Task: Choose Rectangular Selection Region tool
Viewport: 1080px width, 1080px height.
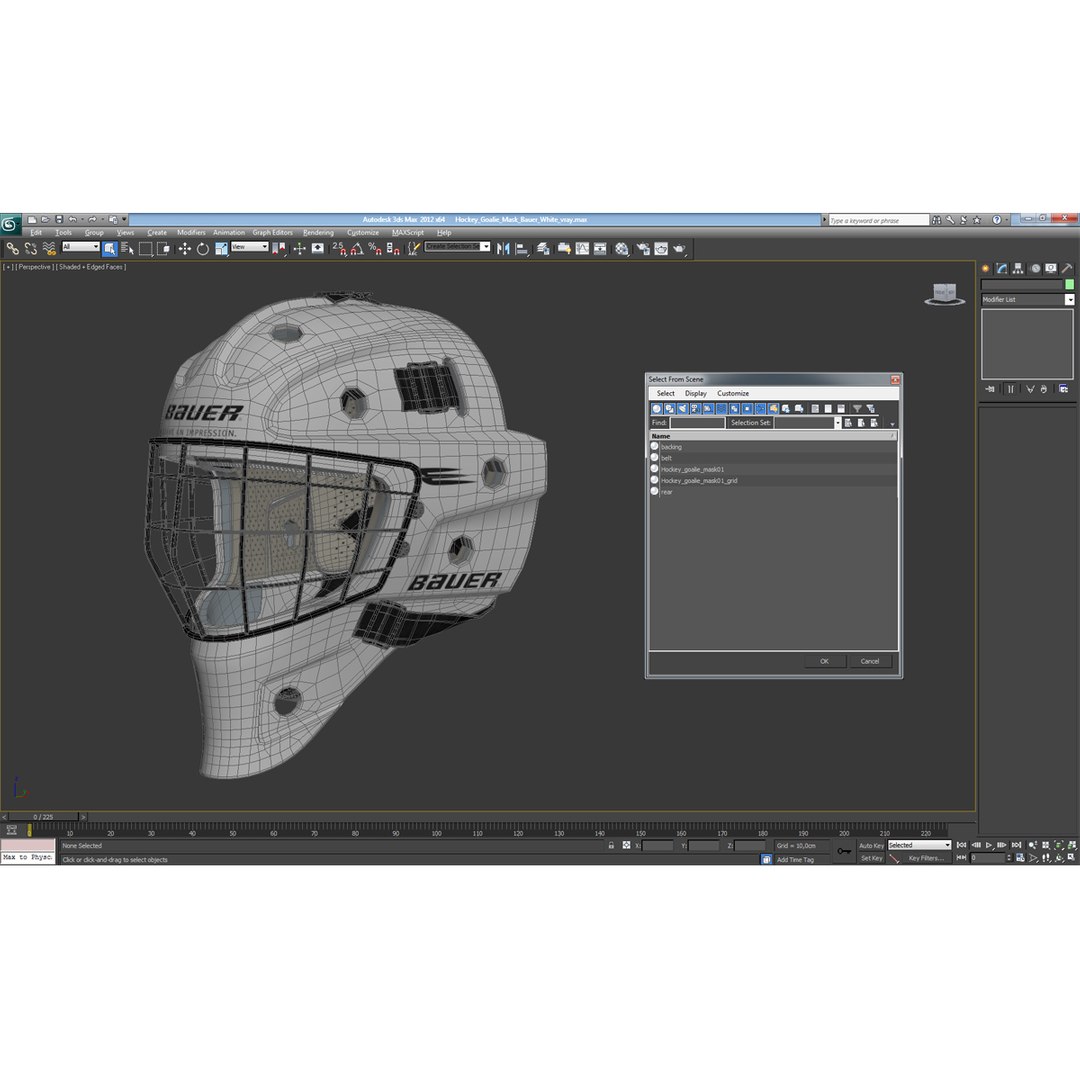Action: [145, 249]
